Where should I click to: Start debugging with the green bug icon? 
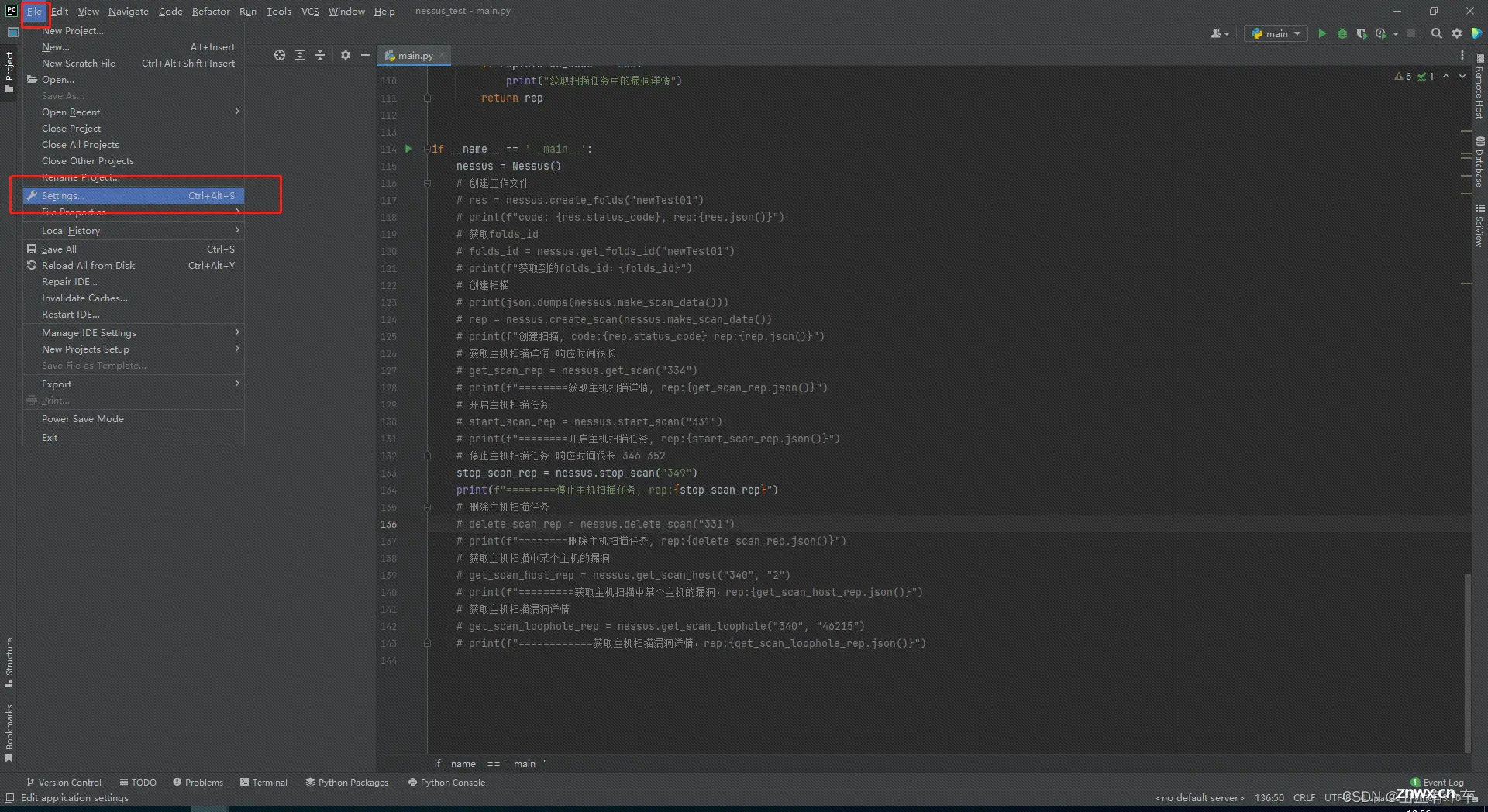coord(1342,33)
